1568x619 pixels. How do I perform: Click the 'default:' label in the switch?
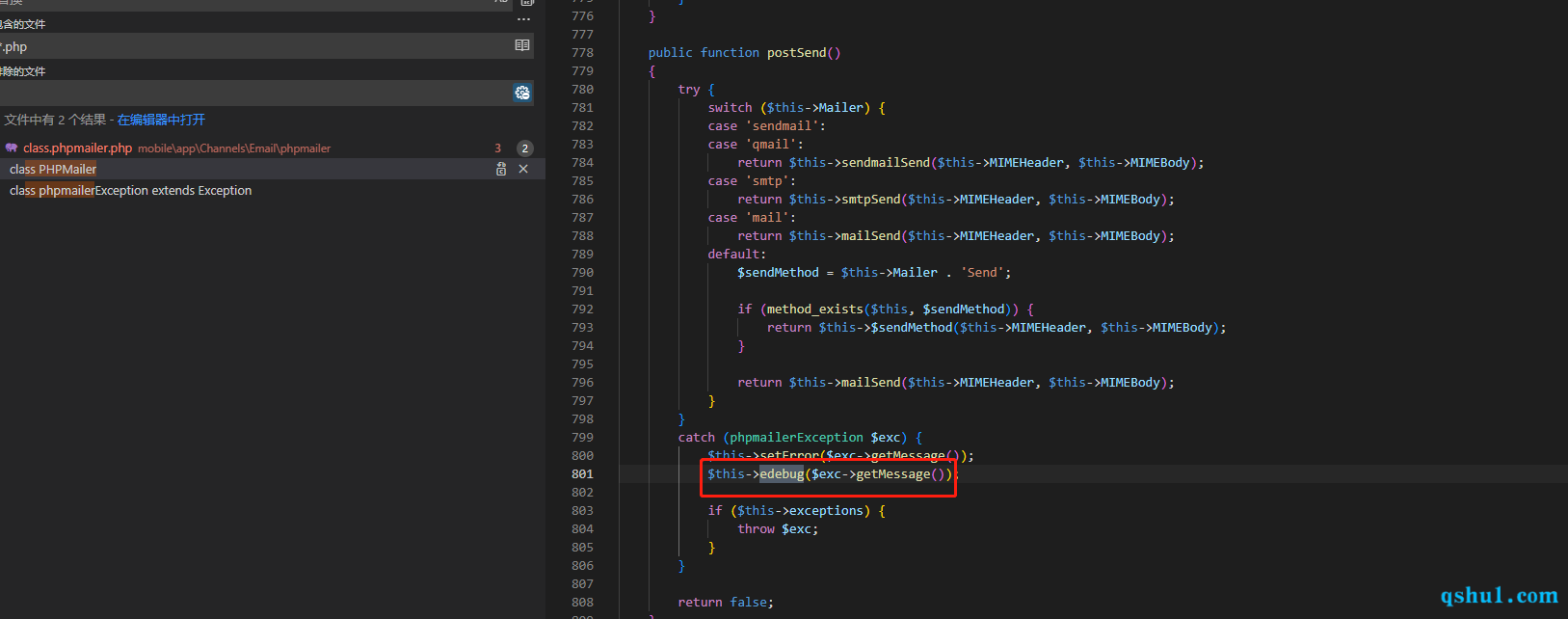[737, 254]
